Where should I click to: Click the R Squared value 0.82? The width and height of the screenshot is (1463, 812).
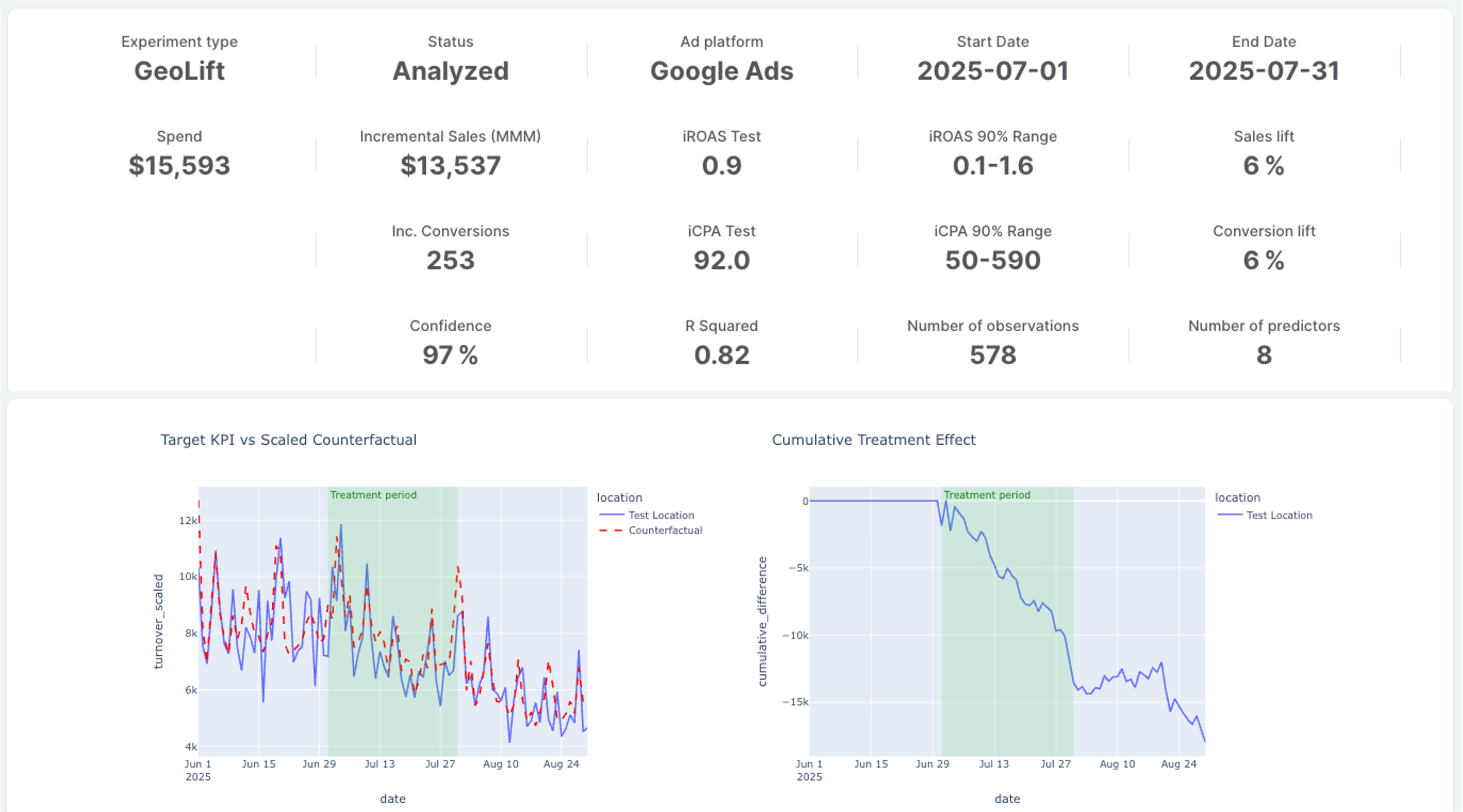(x=721, y=355)
